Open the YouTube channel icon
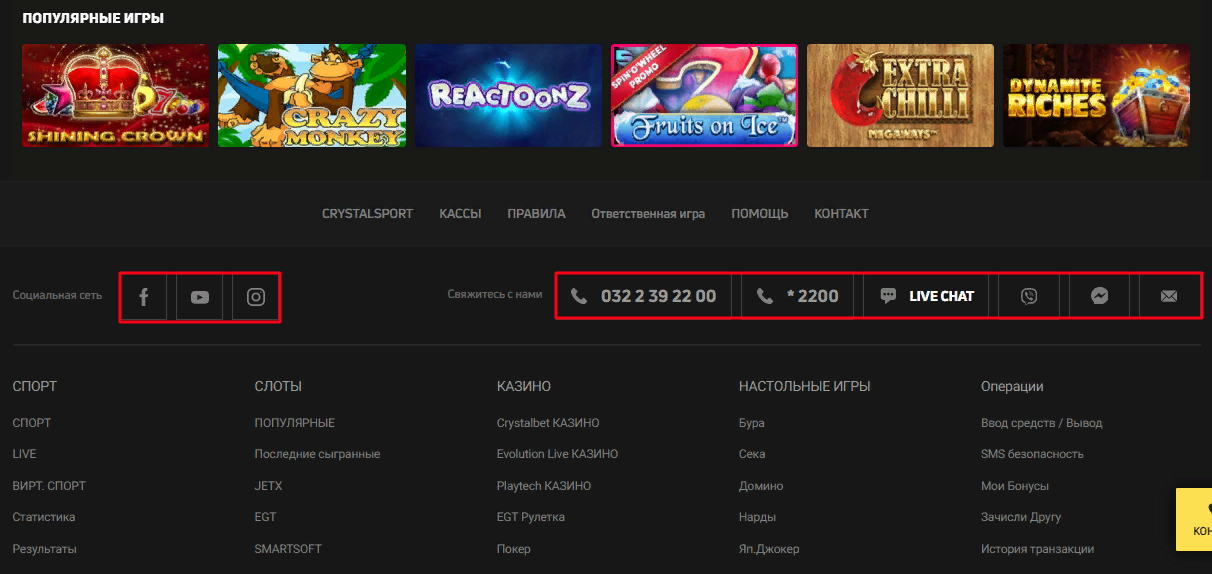The image size is (1212, 574). (200, 297)
